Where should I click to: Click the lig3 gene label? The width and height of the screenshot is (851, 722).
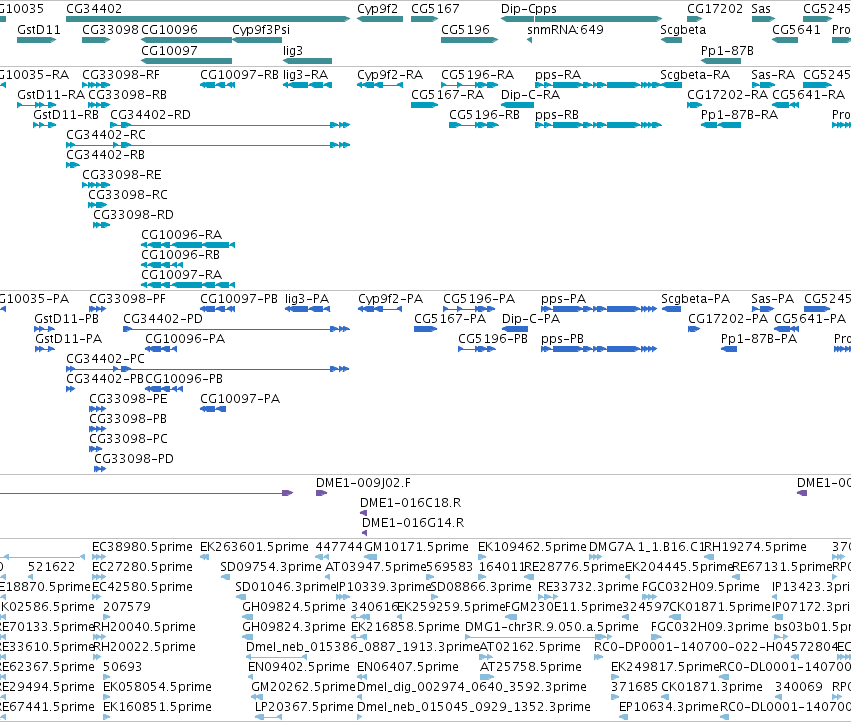(x=293, y=50)
